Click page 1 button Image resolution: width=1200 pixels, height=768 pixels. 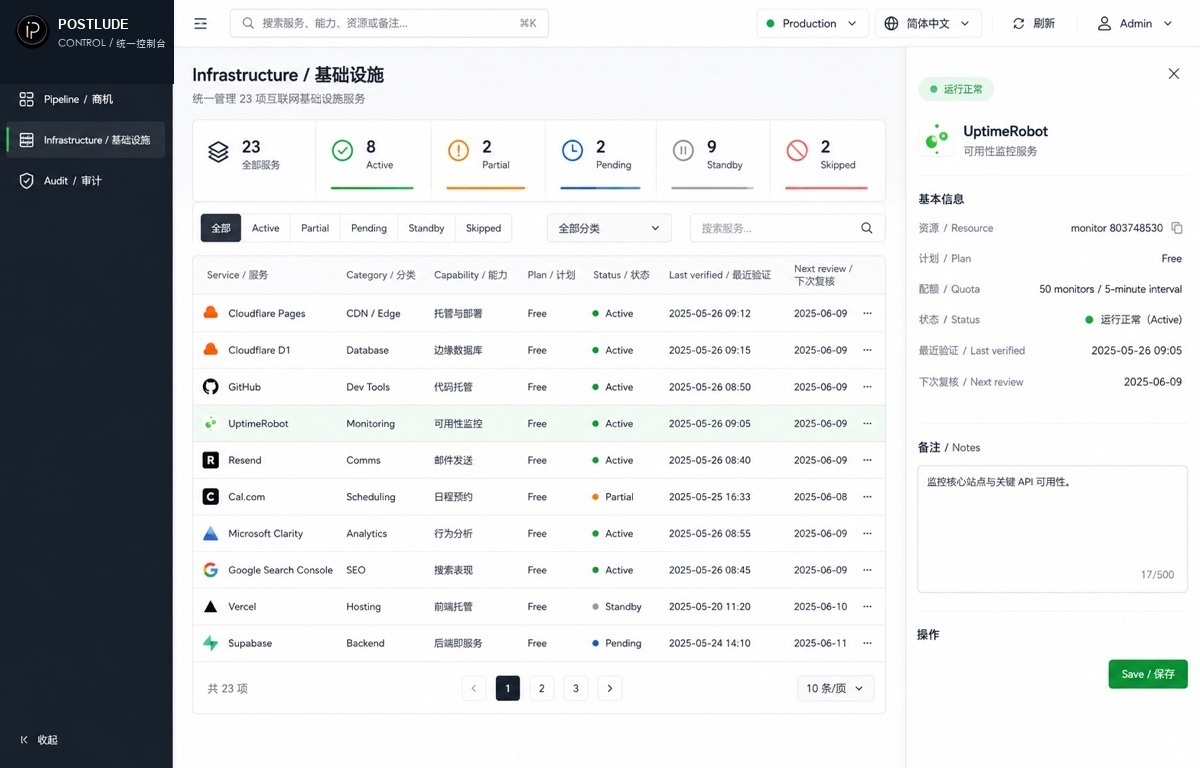tap(508, 688)
